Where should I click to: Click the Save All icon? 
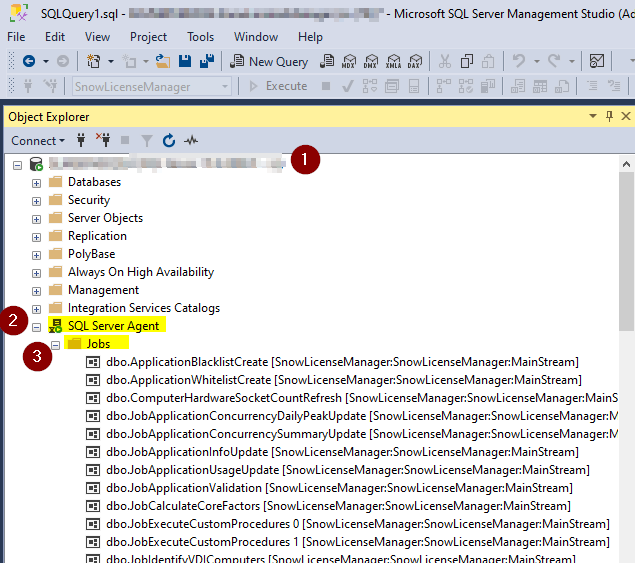tap(207, 61)
